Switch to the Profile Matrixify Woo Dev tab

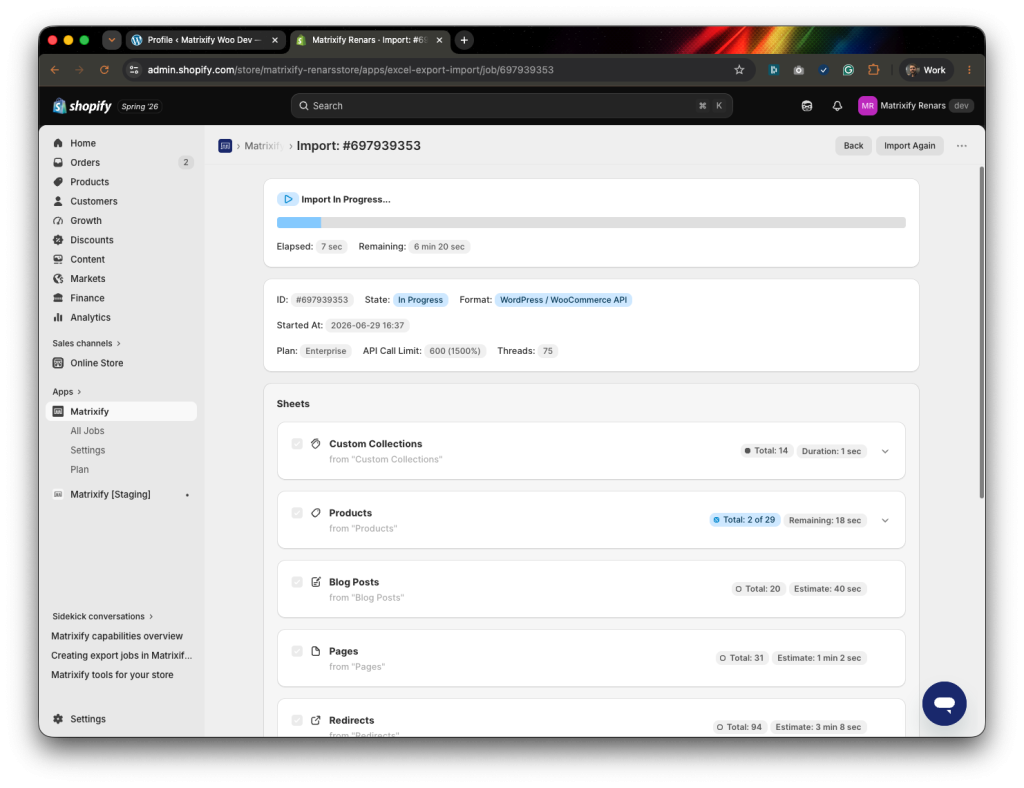pyautogui.click(x=206, y=40)
